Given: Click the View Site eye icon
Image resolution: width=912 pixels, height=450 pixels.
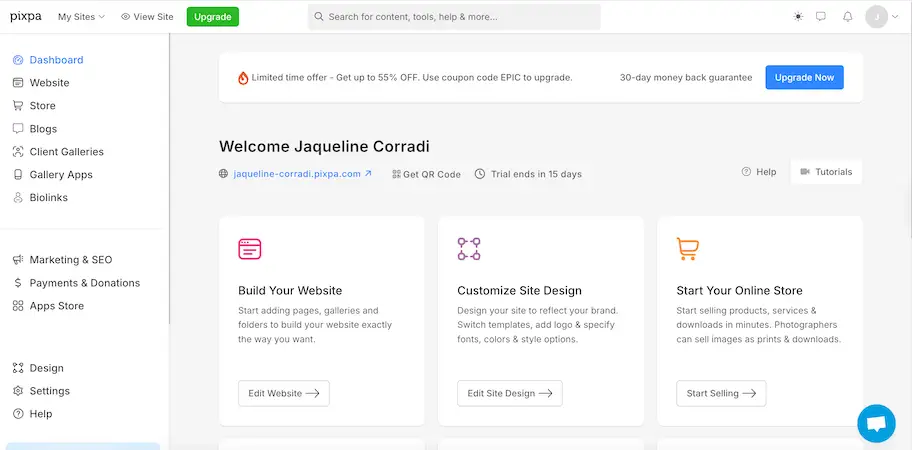Looking at the screenshot, I should coord(125,17).
